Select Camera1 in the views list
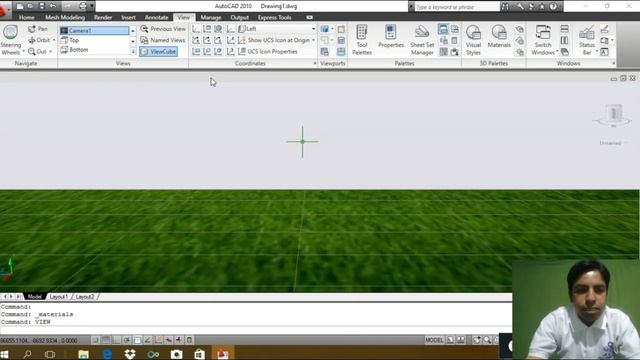Image resolution: width=640 pixels, height=360 pixels. [95, 31]
